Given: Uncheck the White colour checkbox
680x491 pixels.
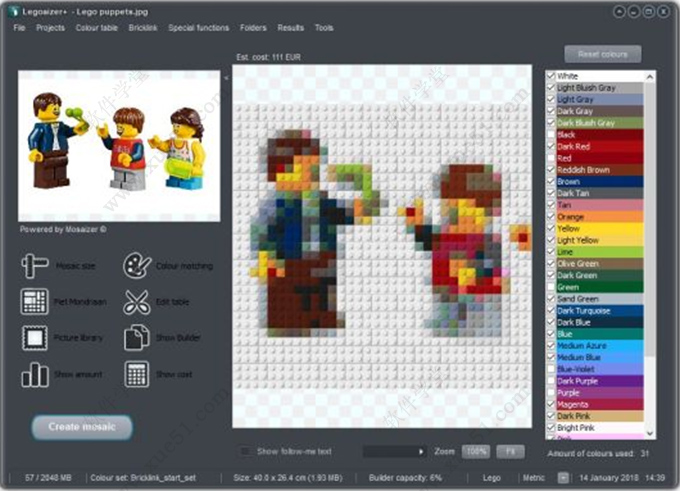Looking at the screenshot, I should 551,76.
